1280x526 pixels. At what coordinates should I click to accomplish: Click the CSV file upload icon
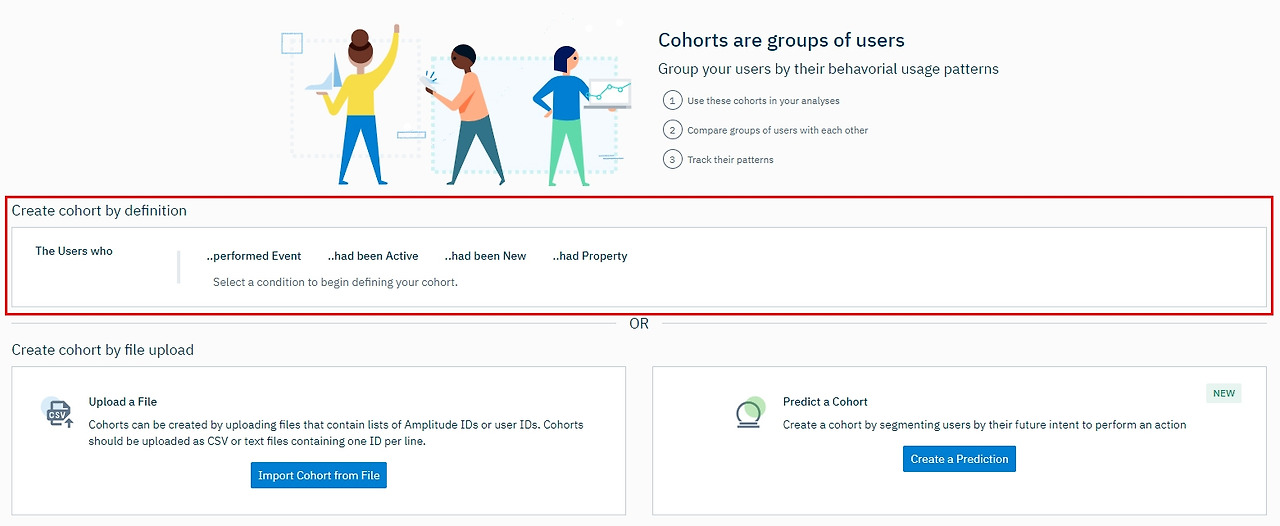tap(59, 411)
